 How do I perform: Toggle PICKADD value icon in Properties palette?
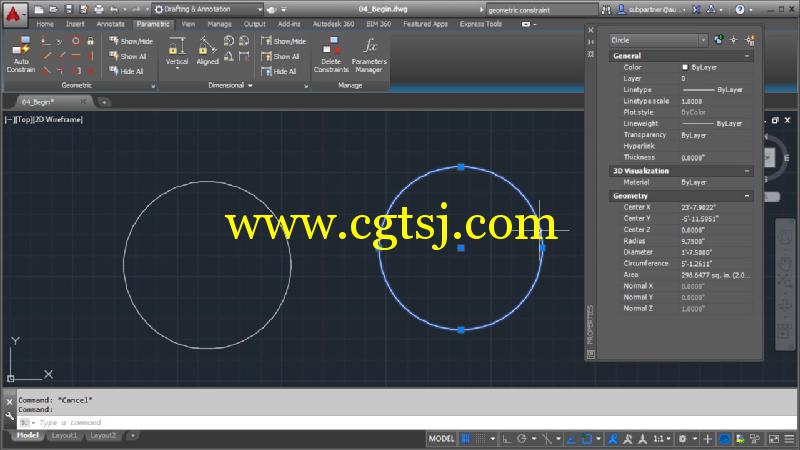point(718,40)
